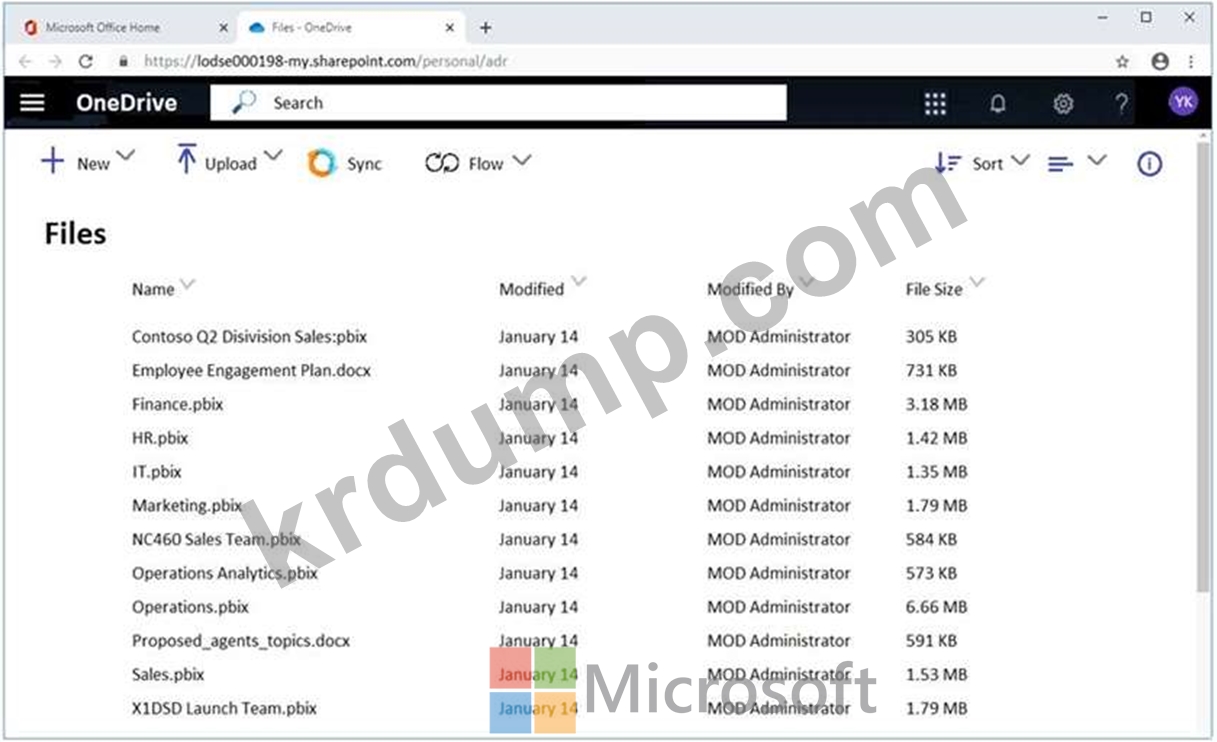
Task: Open the HR.pbix file
Action: click(x=160, y=438)
